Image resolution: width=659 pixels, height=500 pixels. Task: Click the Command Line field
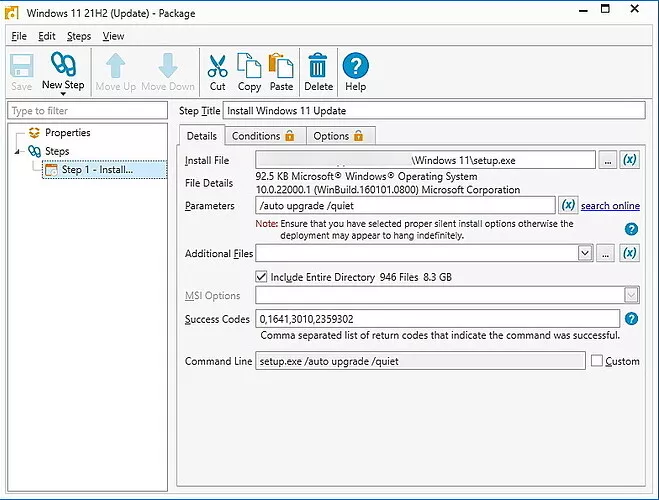click(420, 361)
